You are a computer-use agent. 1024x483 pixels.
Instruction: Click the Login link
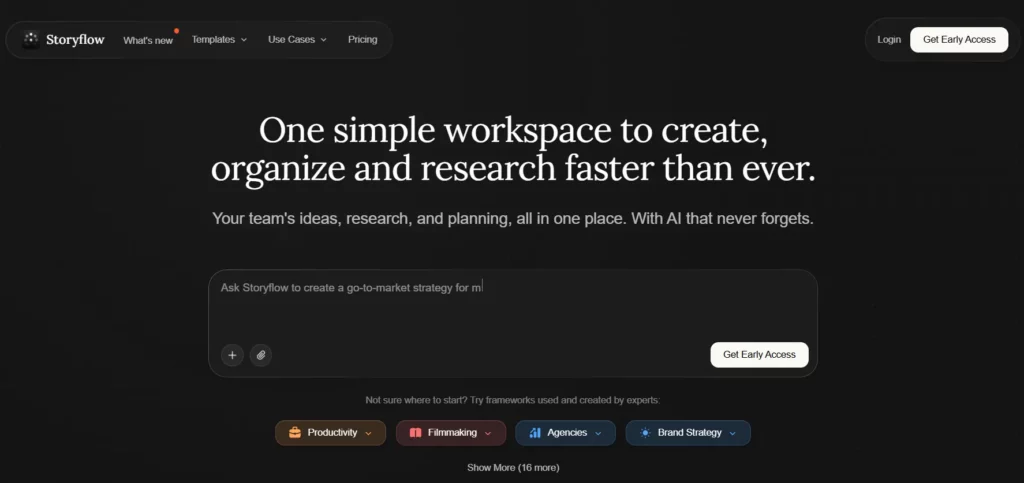[889, 40]
